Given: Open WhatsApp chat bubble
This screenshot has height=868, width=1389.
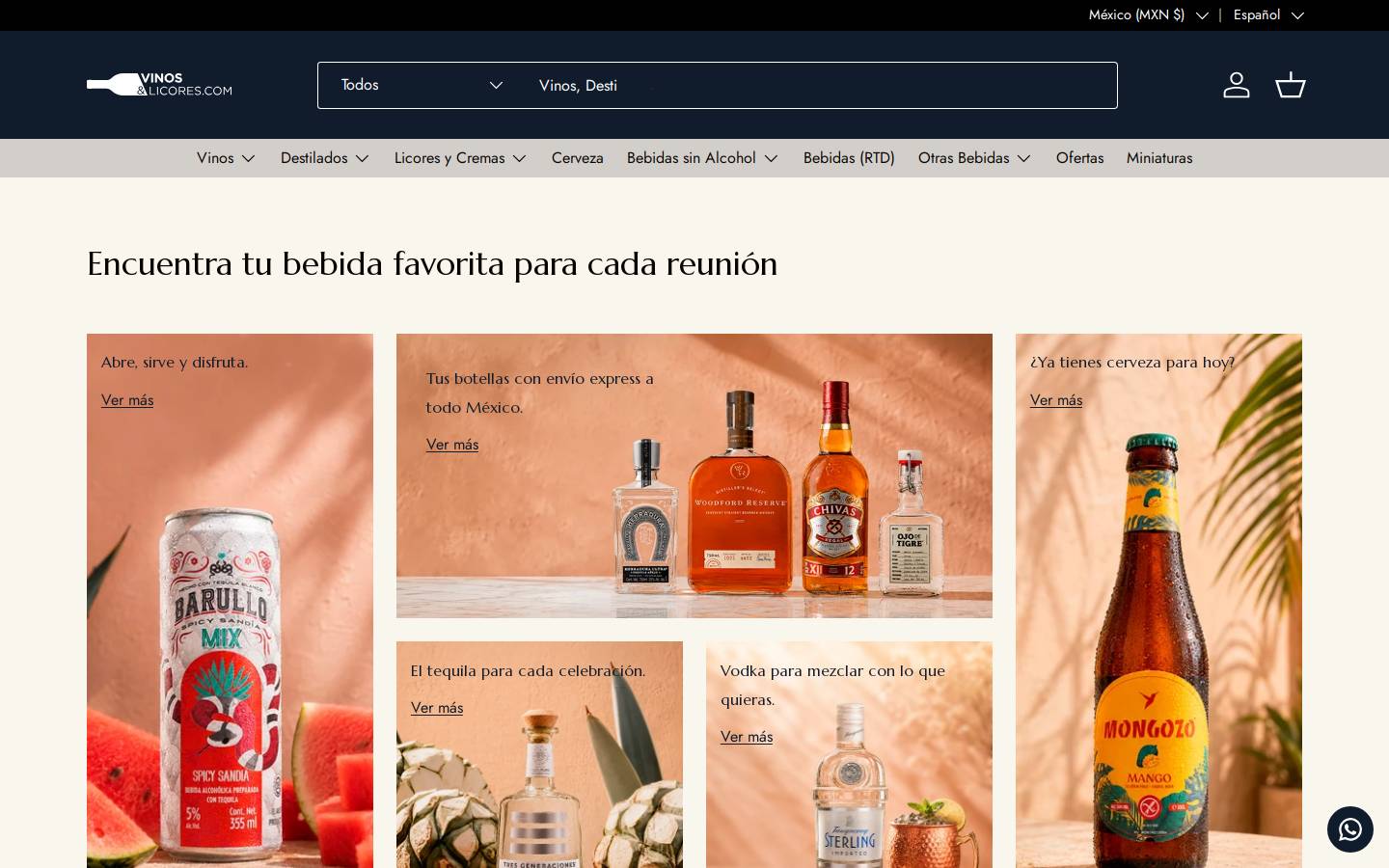Looking at the screenshot, I should [x=1350, y=829].
